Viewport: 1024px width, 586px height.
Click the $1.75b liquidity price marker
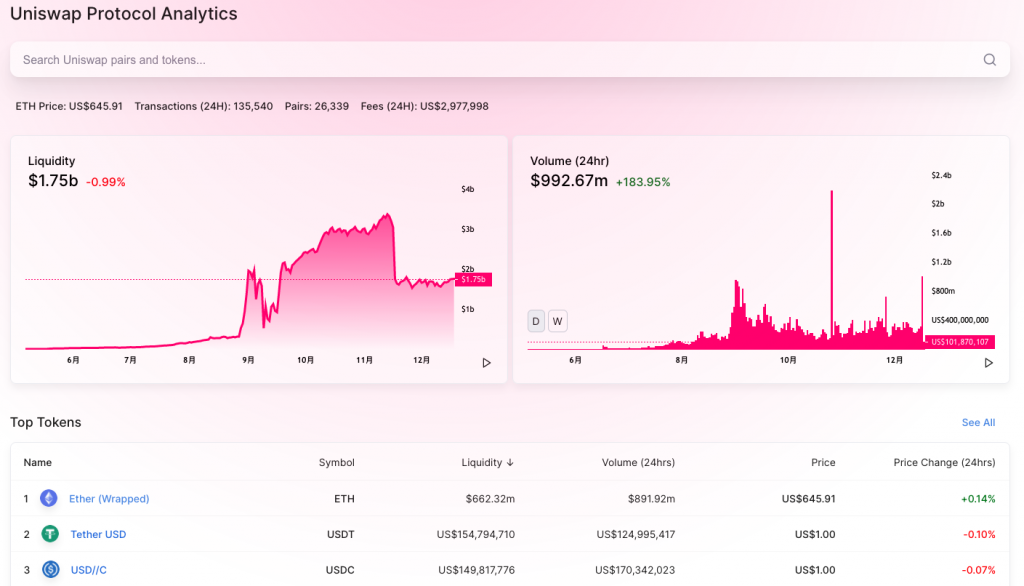click(473, 280)
